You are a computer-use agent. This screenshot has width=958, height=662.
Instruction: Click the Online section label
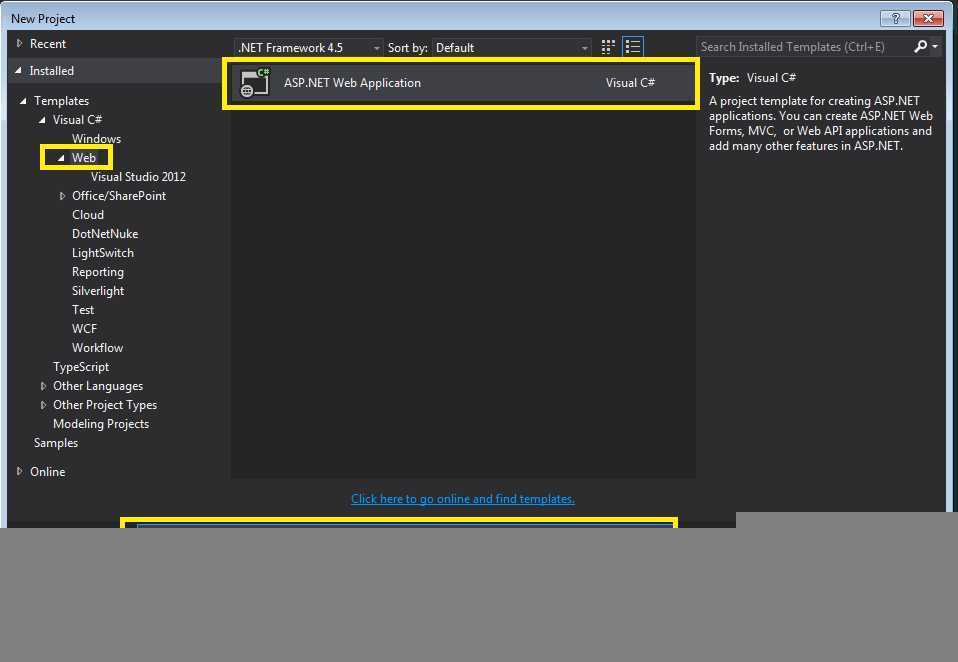48,471
